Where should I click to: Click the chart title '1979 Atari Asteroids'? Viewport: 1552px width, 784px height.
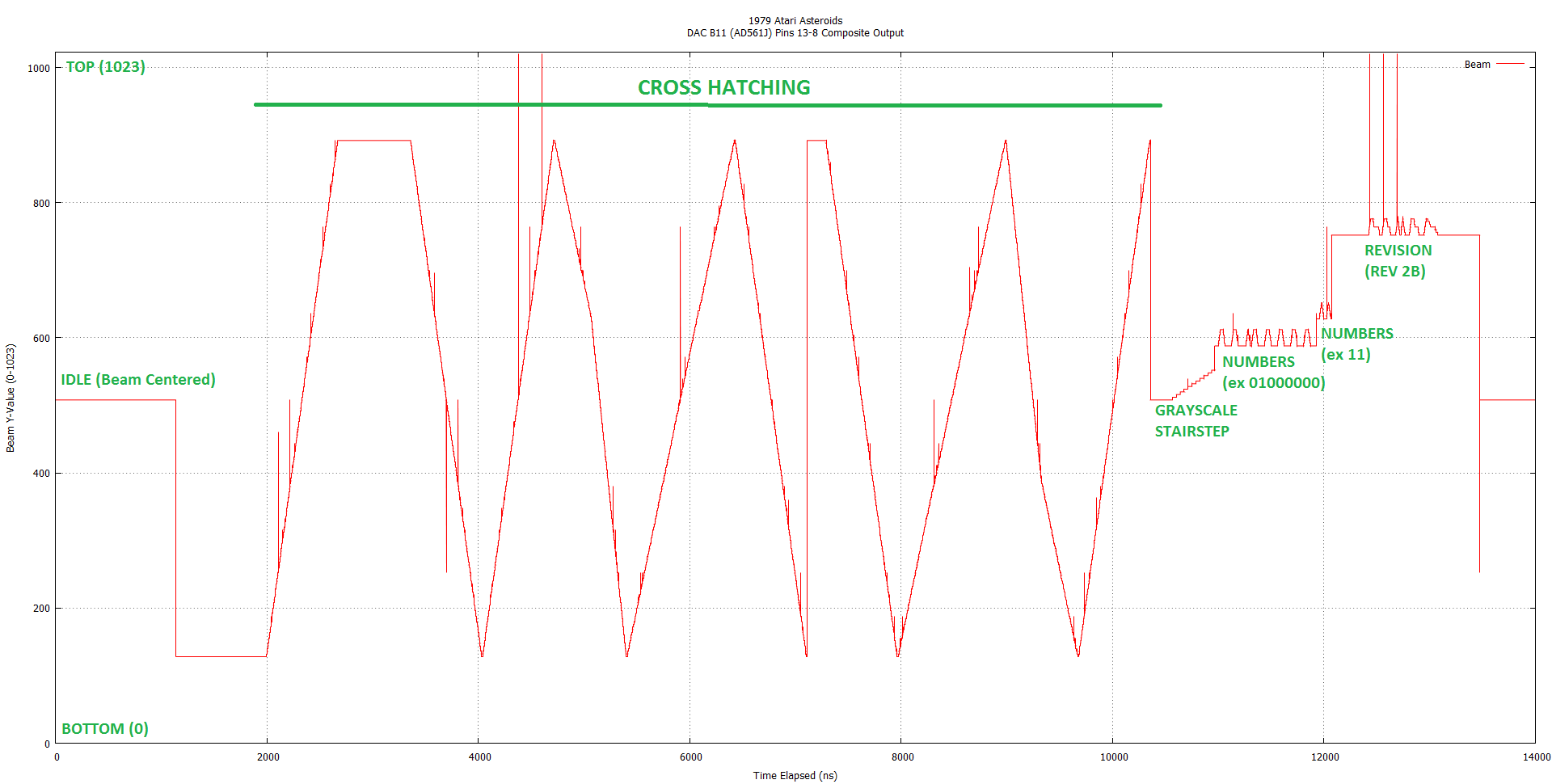click(x=795, y=21)
